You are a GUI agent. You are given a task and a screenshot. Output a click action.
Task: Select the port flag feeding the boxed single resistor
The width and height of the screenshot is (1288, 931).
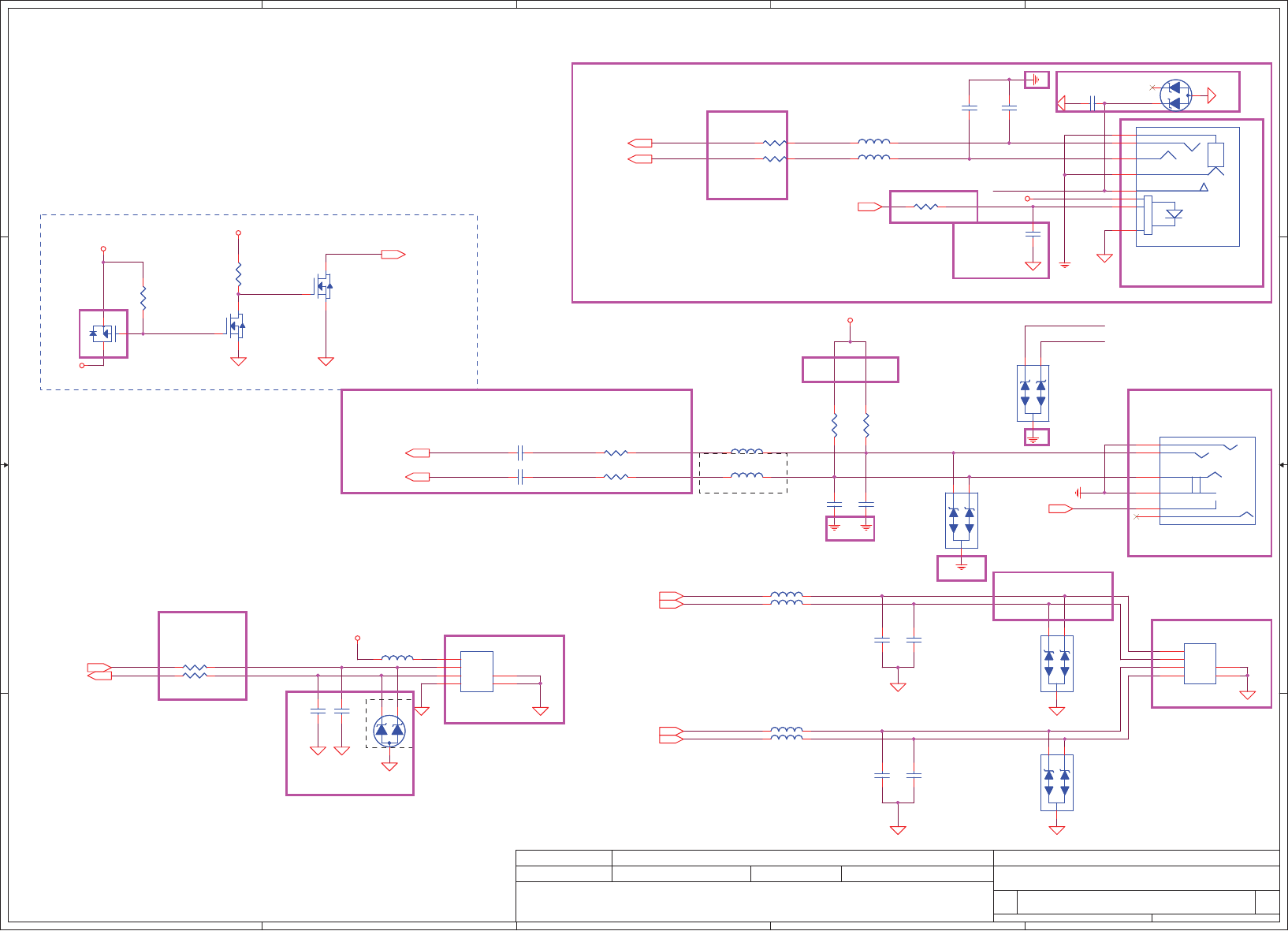tap(869, 207)
